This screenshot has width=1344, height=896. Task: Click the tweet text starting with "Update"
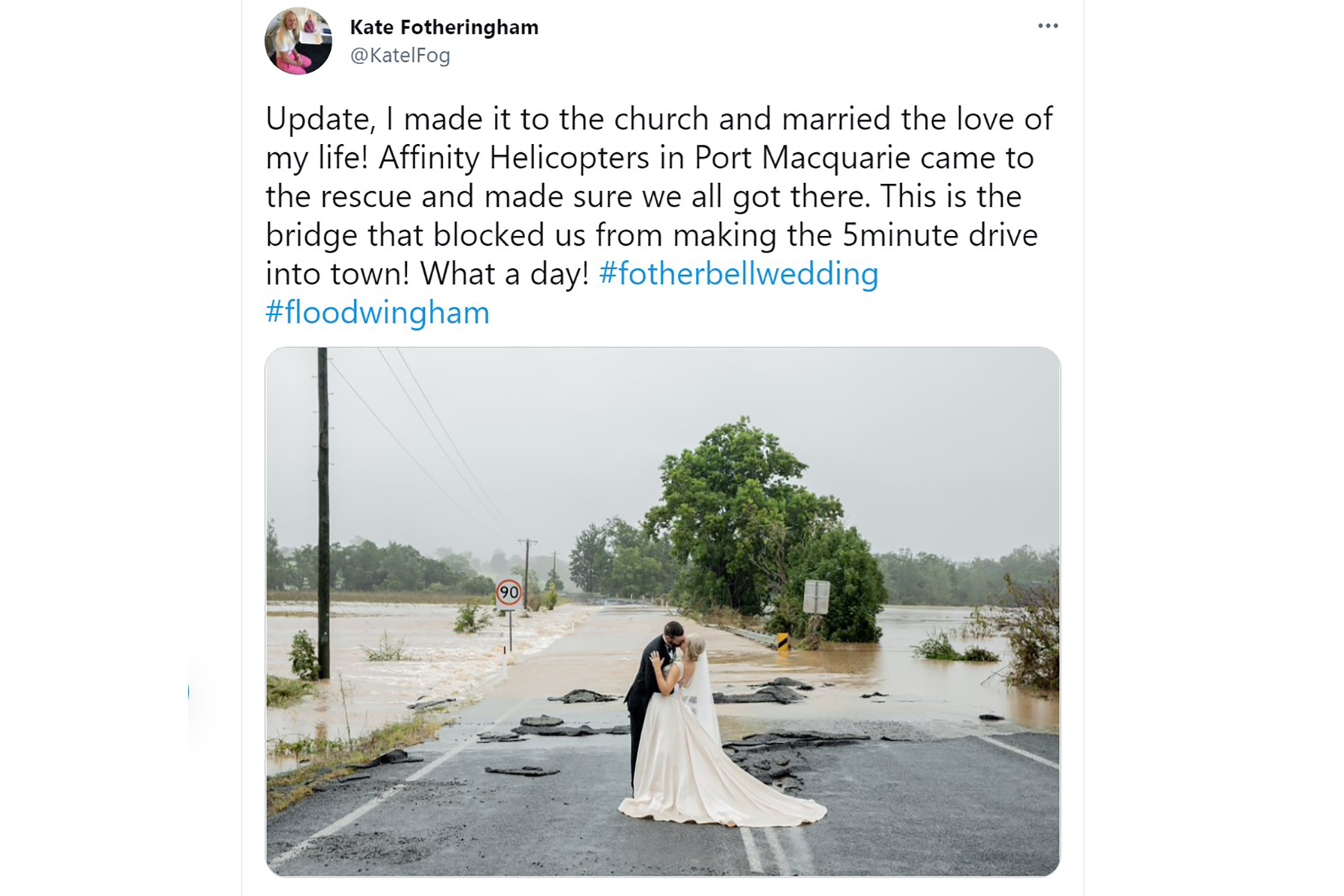point(659,119)
